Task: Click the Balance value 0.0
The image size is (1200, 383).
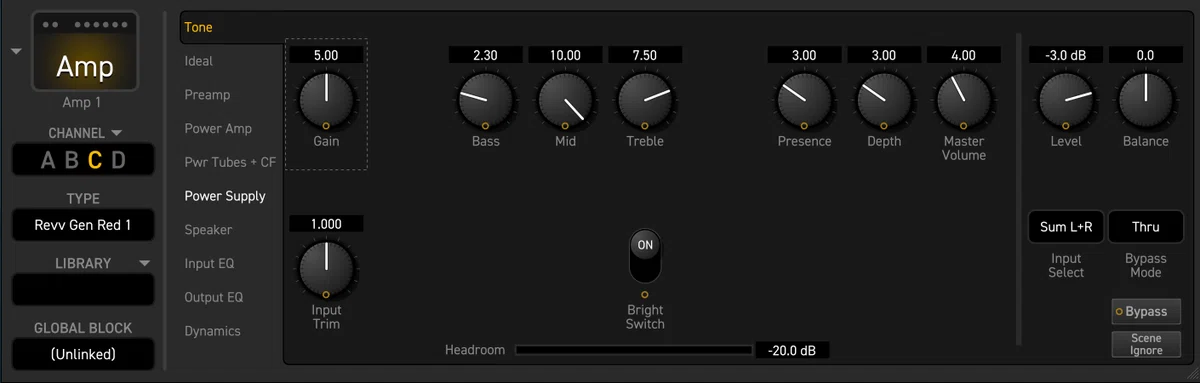Action: click(1146, 55)
